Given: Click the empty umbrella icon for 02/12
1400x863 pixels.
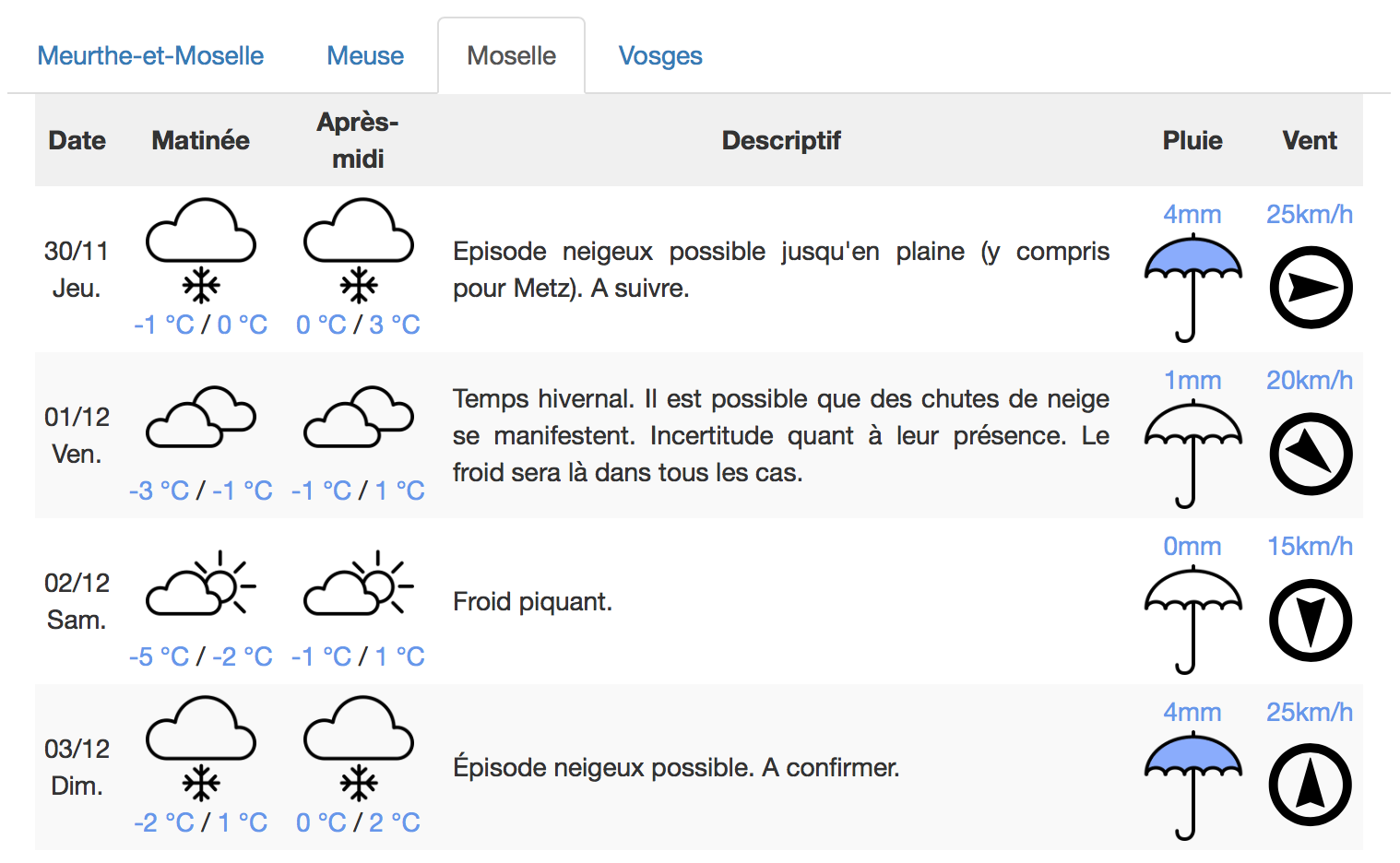Looking at the screenshot, I should tap(1192, 620).
